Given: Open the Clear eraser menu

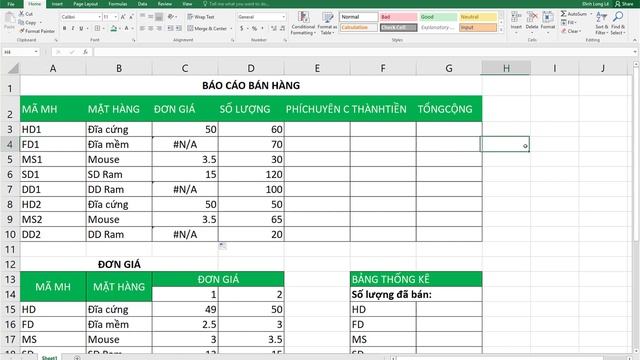Looking at the screenshot, I should click(571, 31).
